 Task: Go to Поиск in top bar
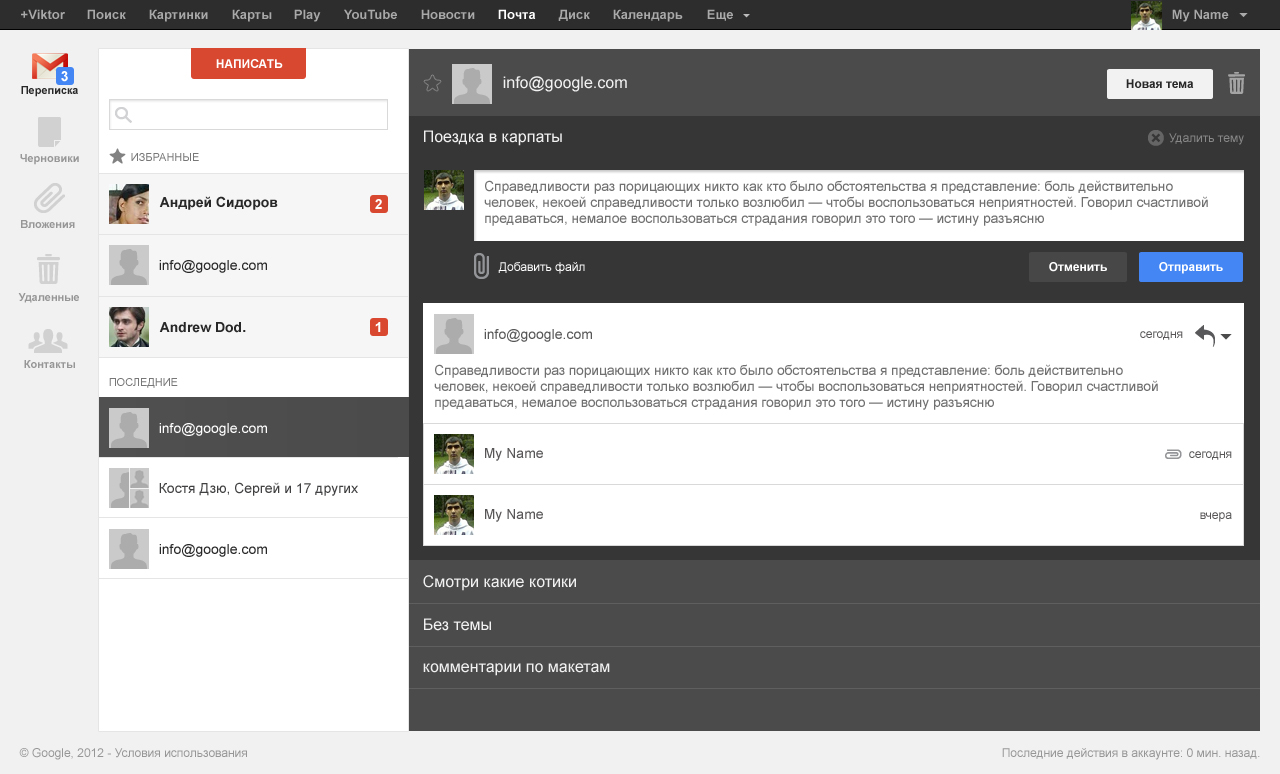106,15
